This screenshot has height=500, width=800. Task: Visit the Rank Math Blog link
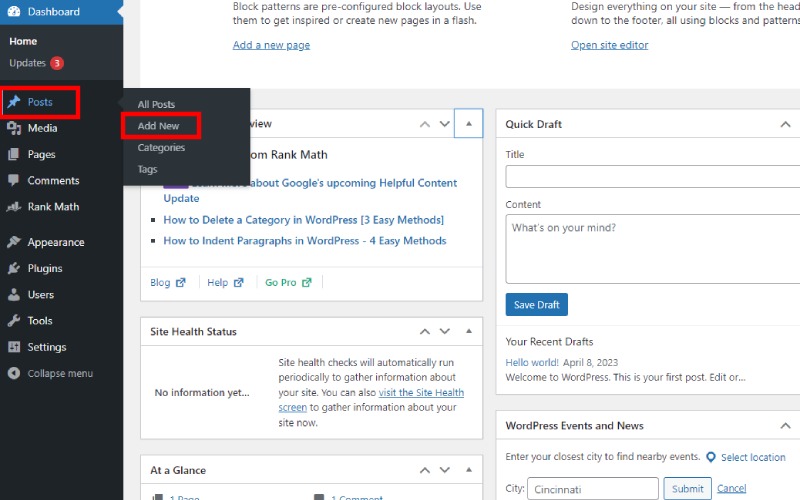160,283
